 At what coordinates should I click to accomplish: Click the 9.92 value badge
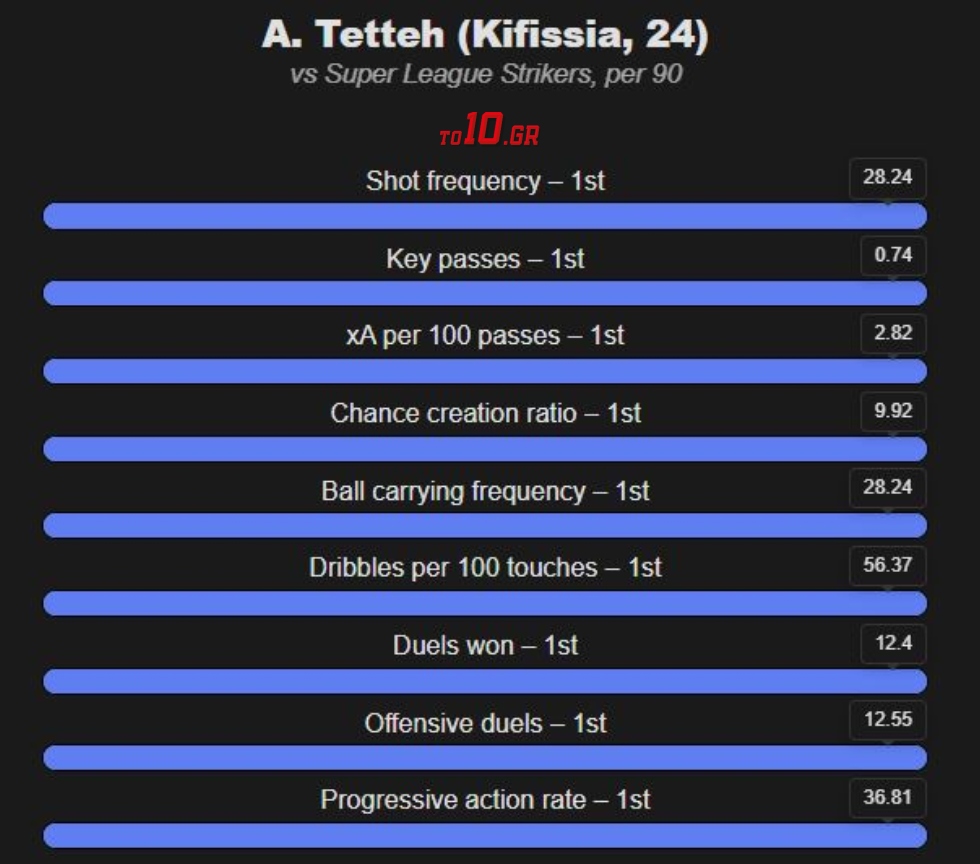[x=893, y=411]
